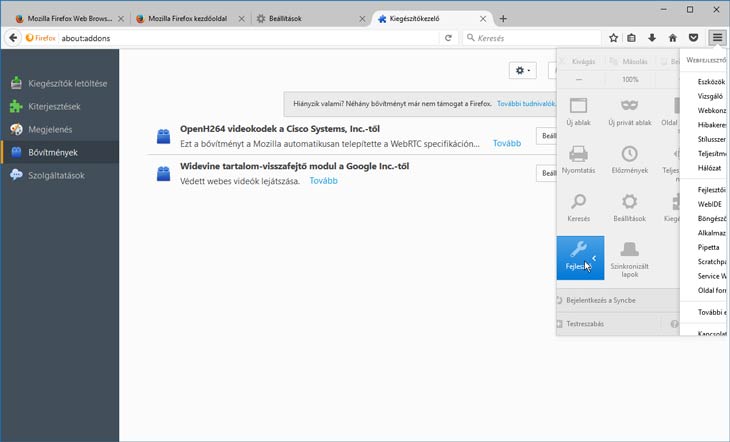Open the add-ons tools gear dropdown
Image resolution: width=730 pixels, height=442 pixels.
coord(522,71)
